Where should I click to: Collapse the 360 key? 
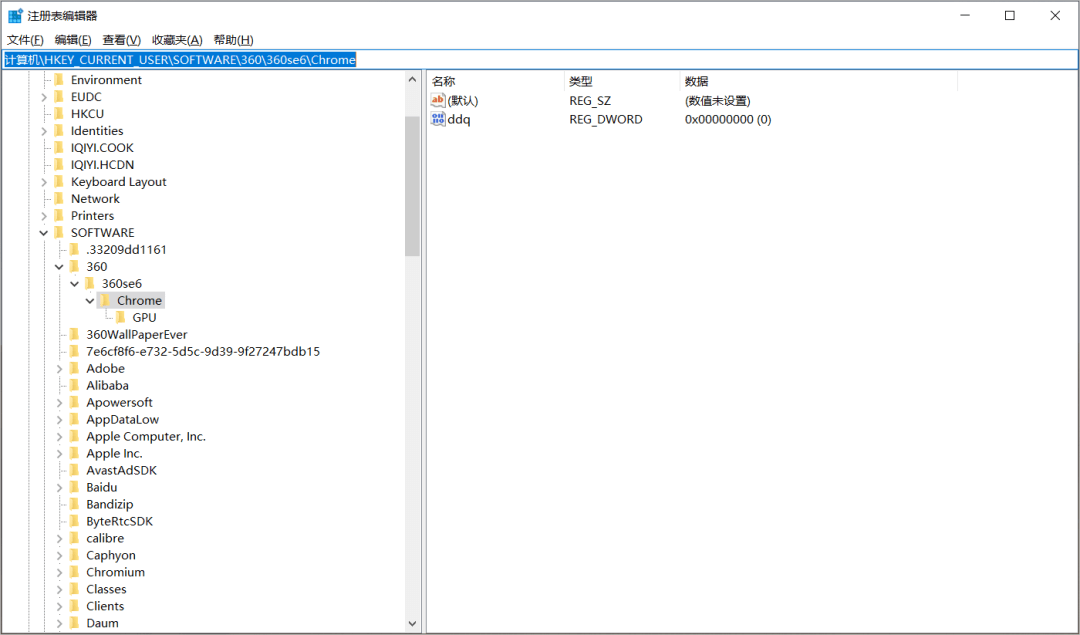pyautogui.click(x=59, y=267)
